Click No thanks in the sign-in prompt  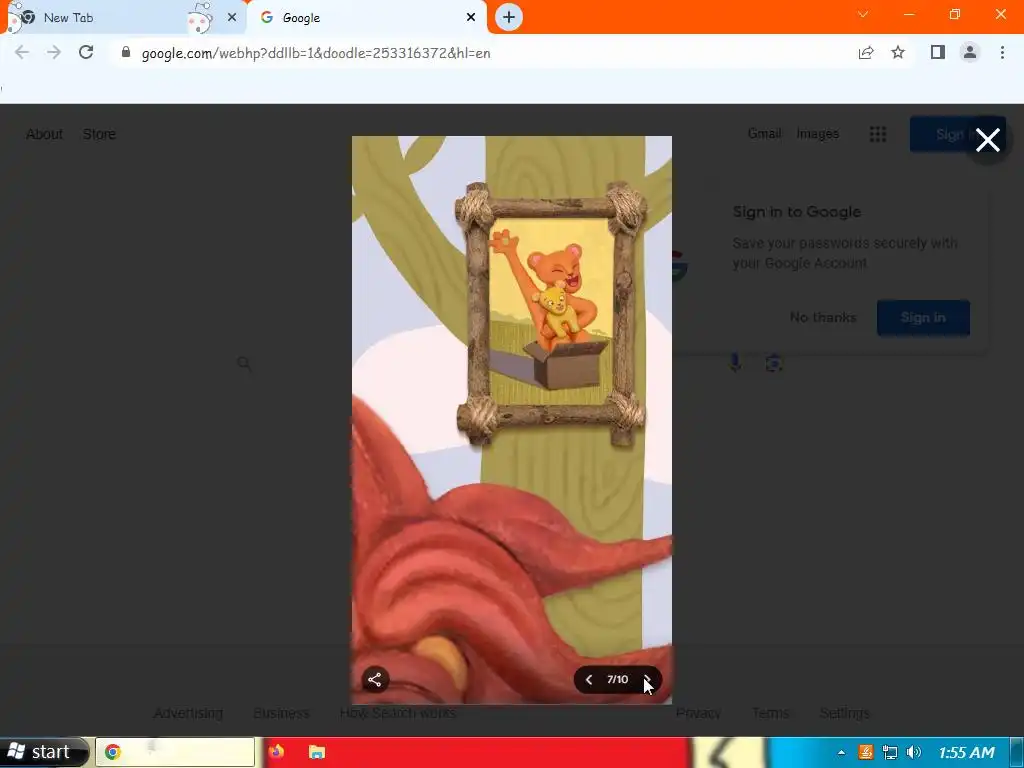(x=823, y=317)
